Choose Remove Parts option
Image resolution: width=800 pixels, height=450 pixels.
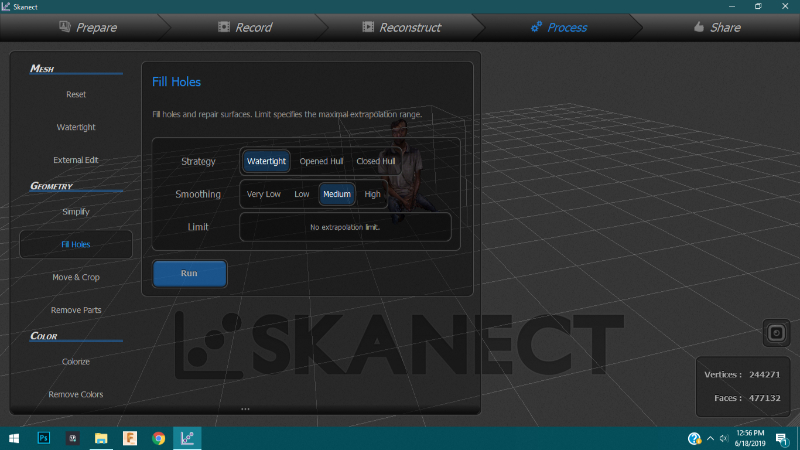(76, 310)
